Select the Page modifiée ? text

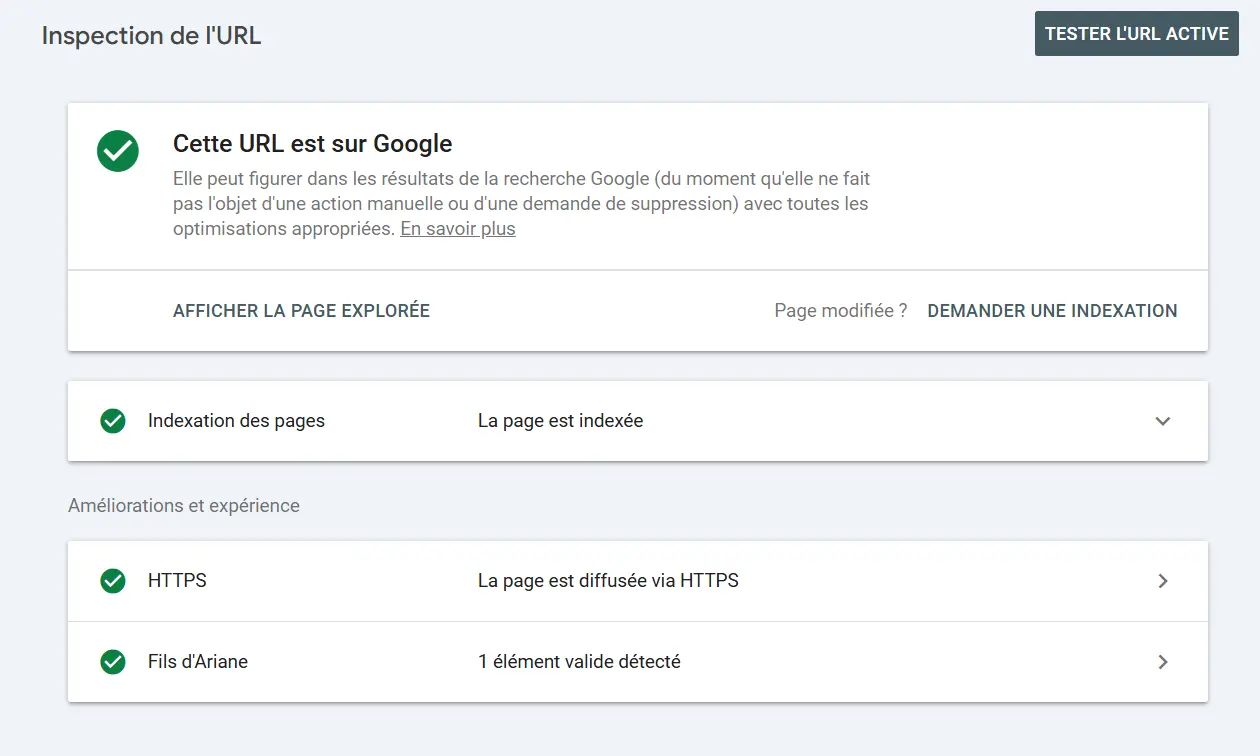[841, 310]
